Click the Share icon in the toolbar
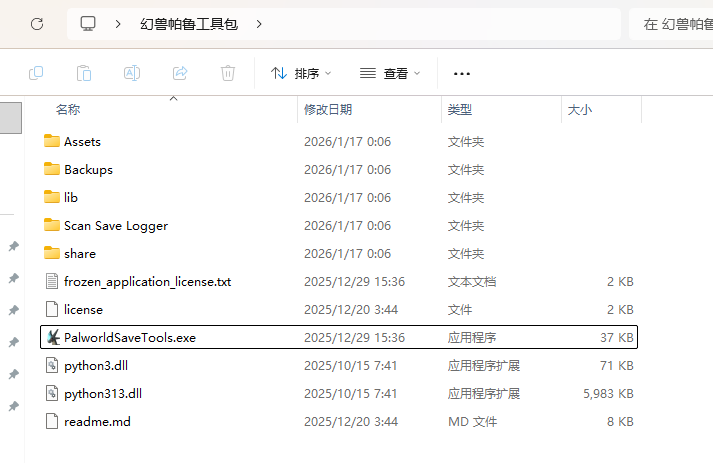Image resolution: width=713 pixels, height=463 pixels. 180,73
